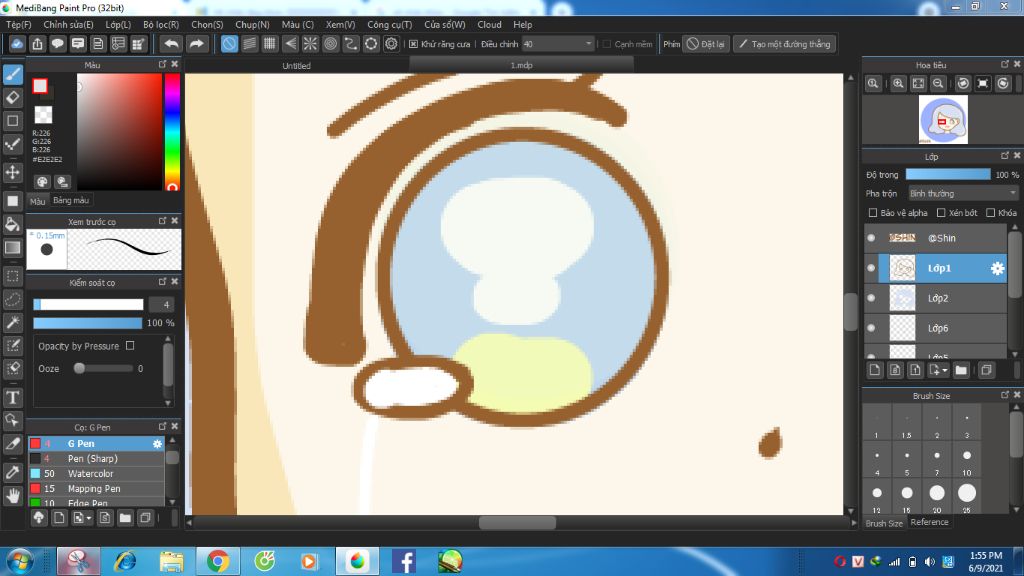This screenshot has width=1024, height=576.
Task: Select Mapping Pen brush
Action: (95, 488)
